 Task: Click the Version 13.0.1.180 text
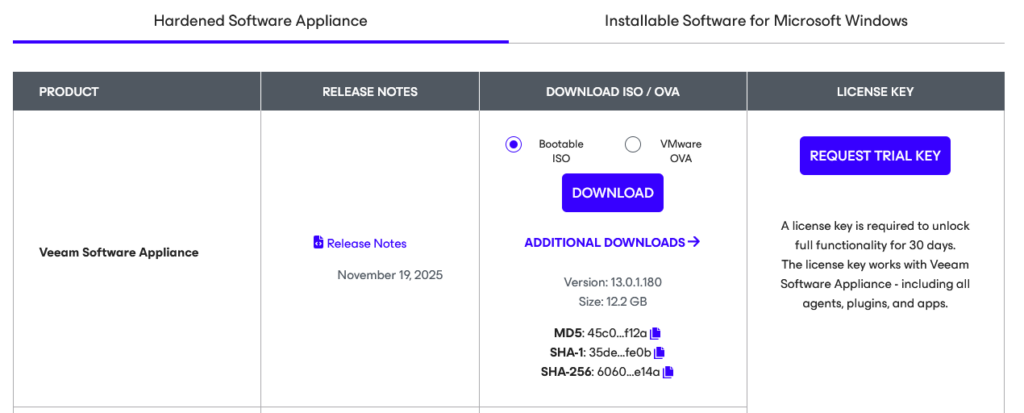coord(612,282)
